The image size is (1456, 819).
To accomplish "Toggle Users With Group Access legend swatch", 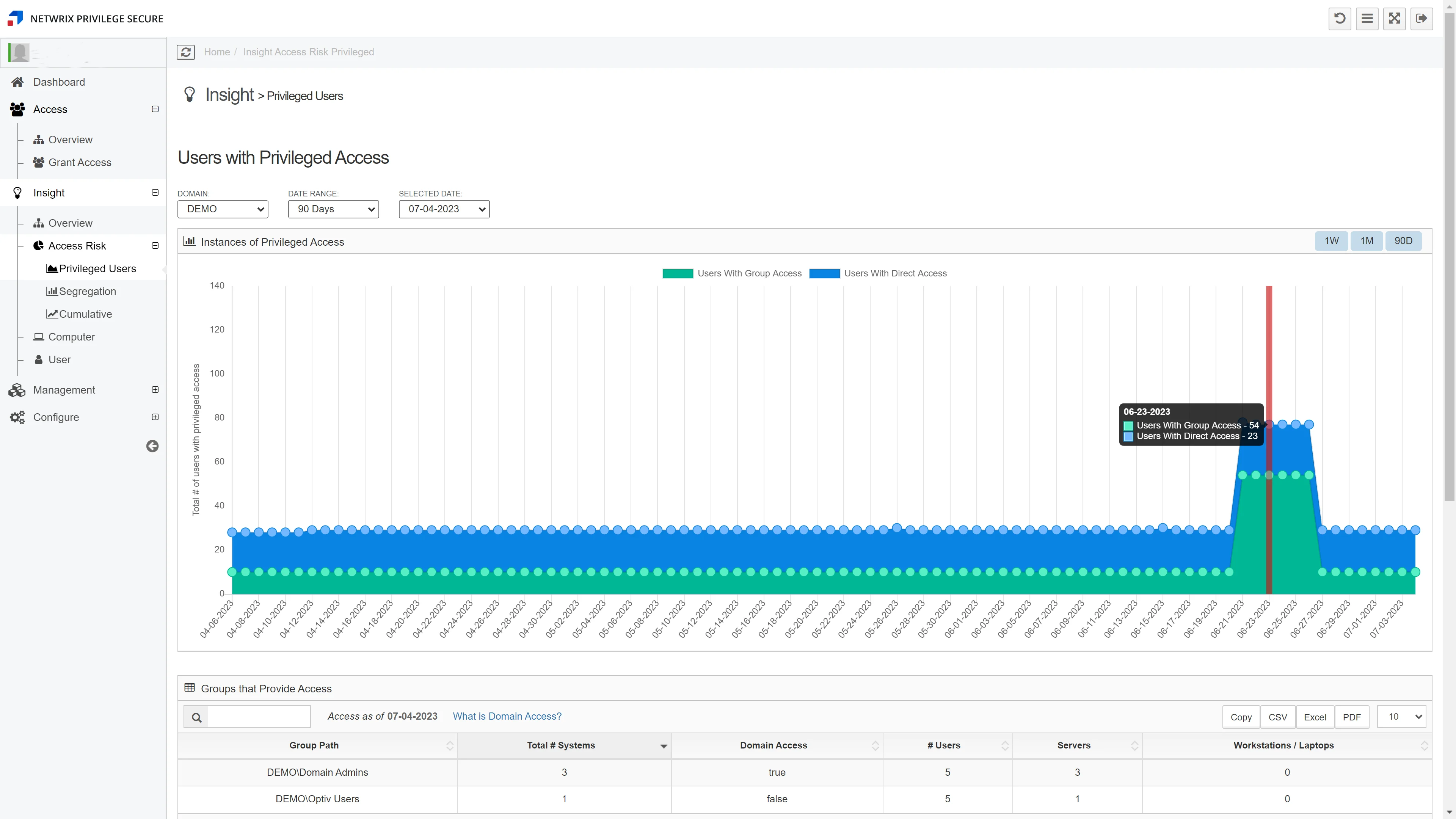I will pyautogui.click(x=678, y=273).
